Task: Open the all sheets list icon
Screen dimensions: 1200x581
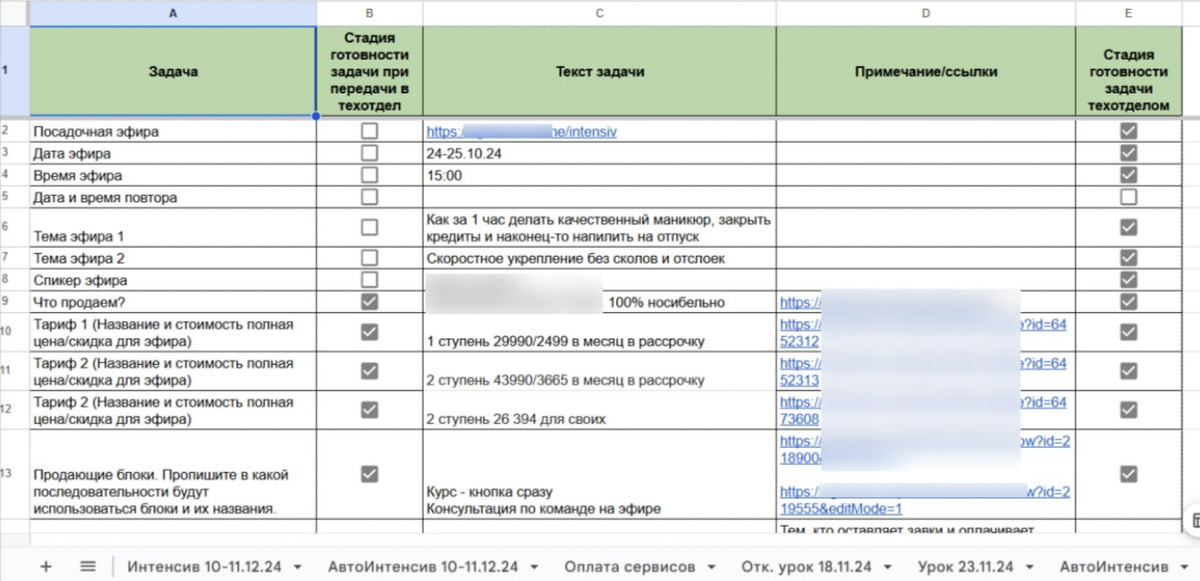Action: (x=88, y=566)
